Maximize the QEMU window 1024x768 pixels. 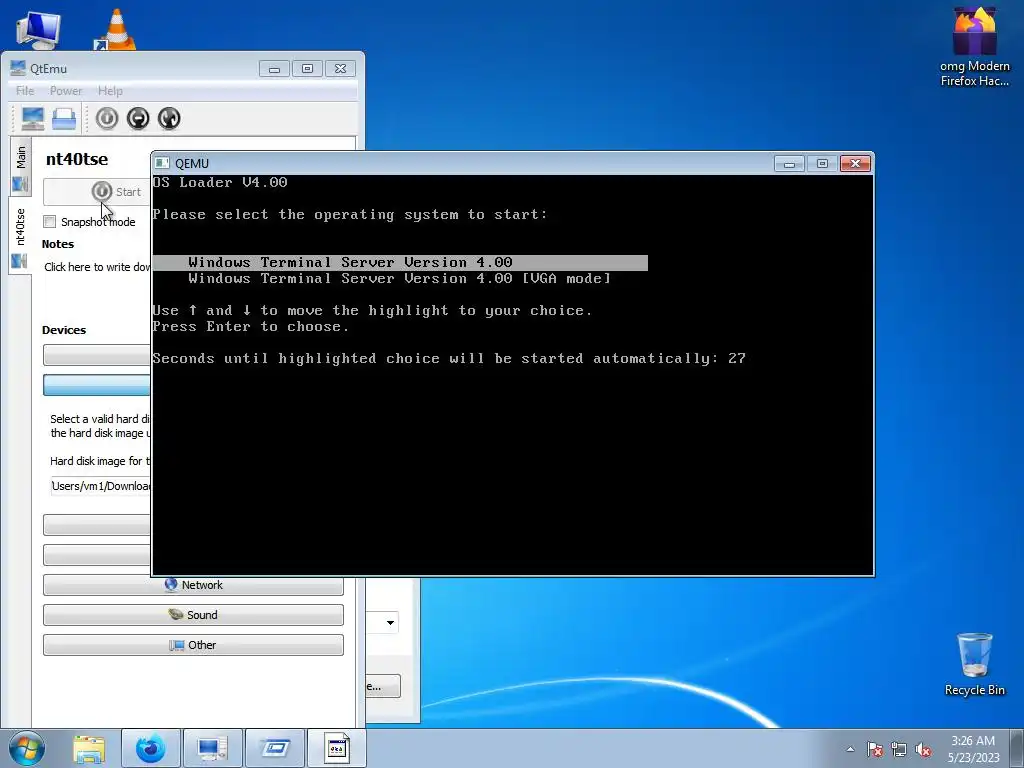[822, 163]
